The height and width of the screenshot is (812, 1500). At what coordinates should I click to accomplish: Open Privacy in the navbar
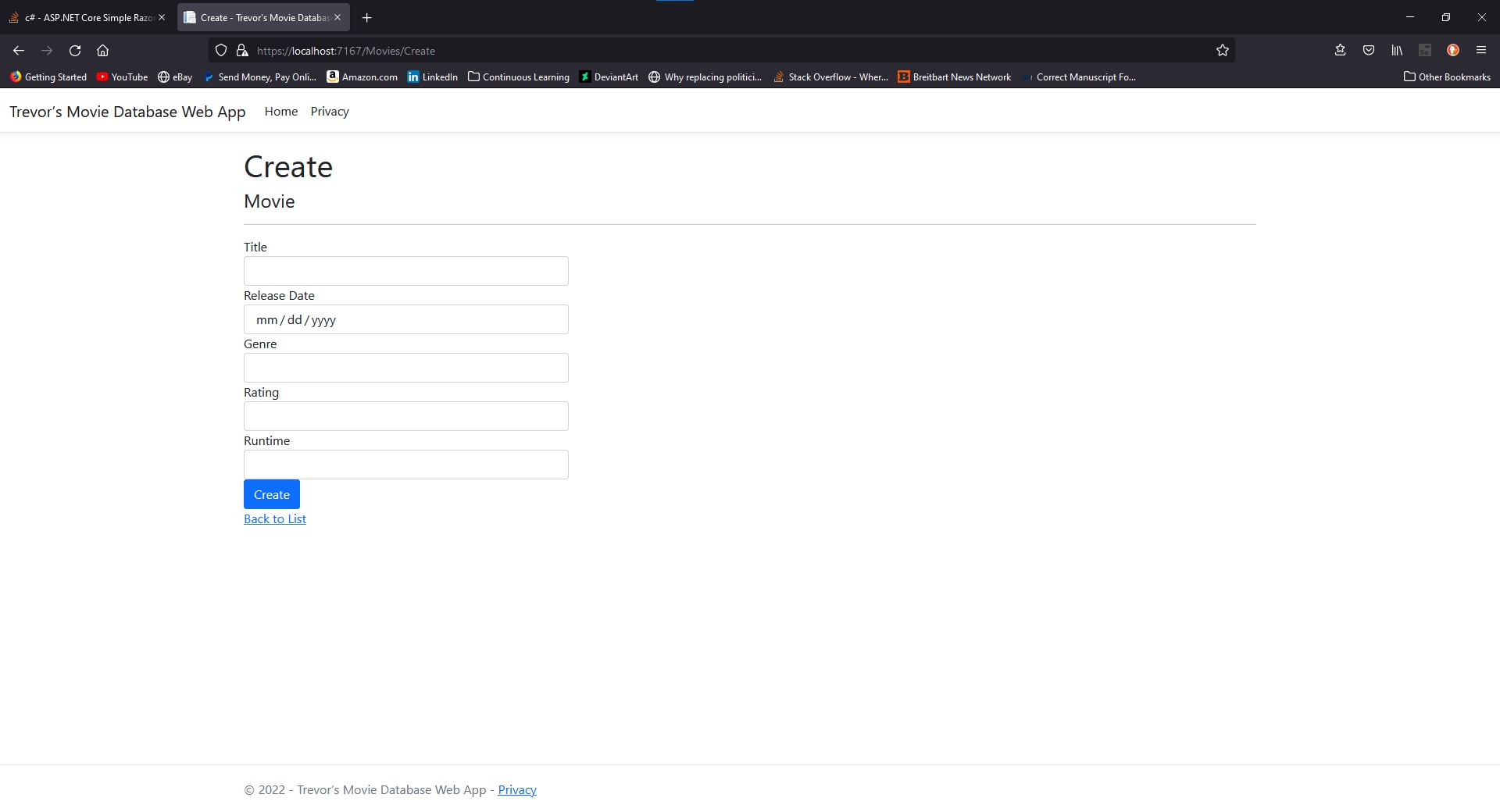[330, 112]
